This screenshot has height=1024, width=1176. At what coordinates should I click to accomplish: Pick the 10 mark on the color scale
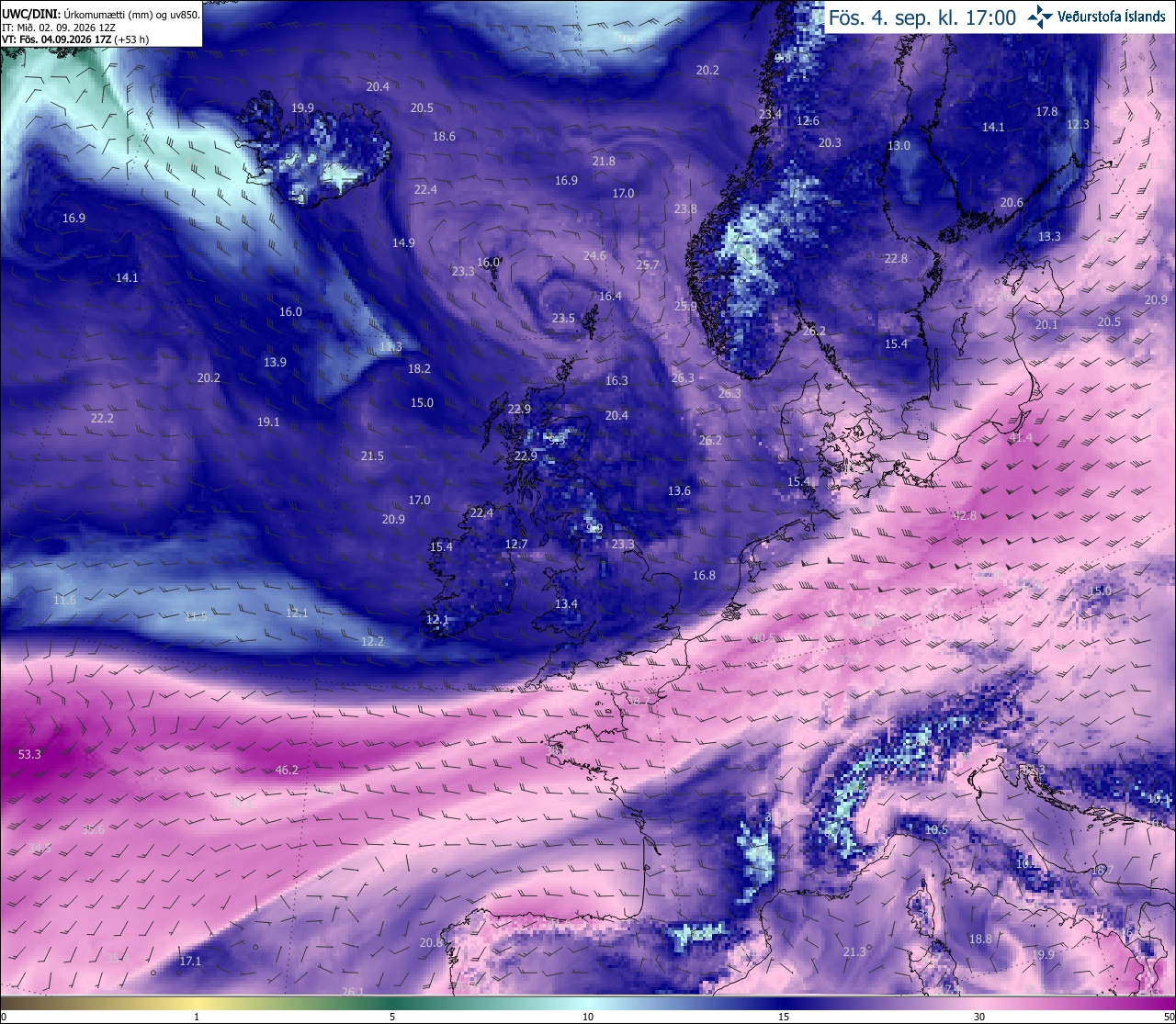point(588,1017)
